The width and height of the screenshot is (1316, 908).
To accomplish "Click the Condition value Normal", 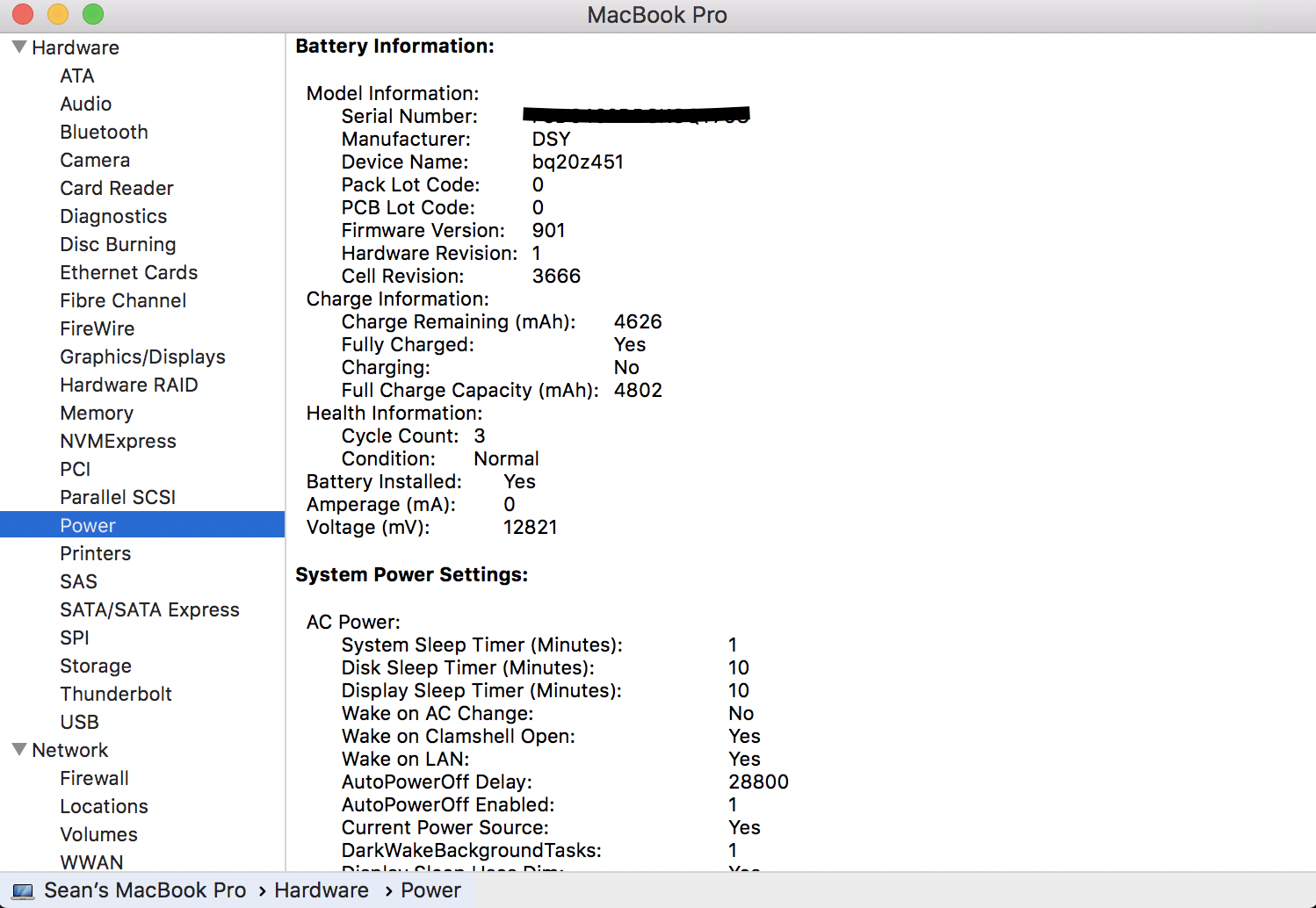I will tap(506, 458).
